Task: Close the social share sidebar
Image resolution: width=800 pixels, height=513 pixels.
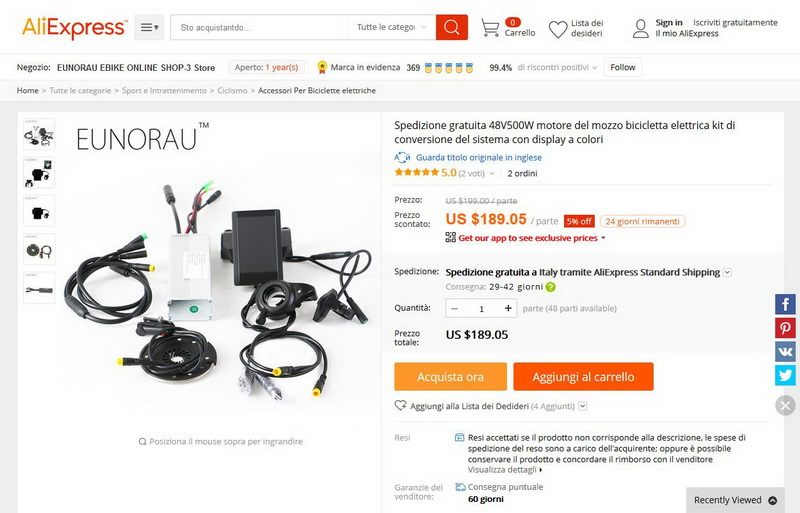Action: 785,406
